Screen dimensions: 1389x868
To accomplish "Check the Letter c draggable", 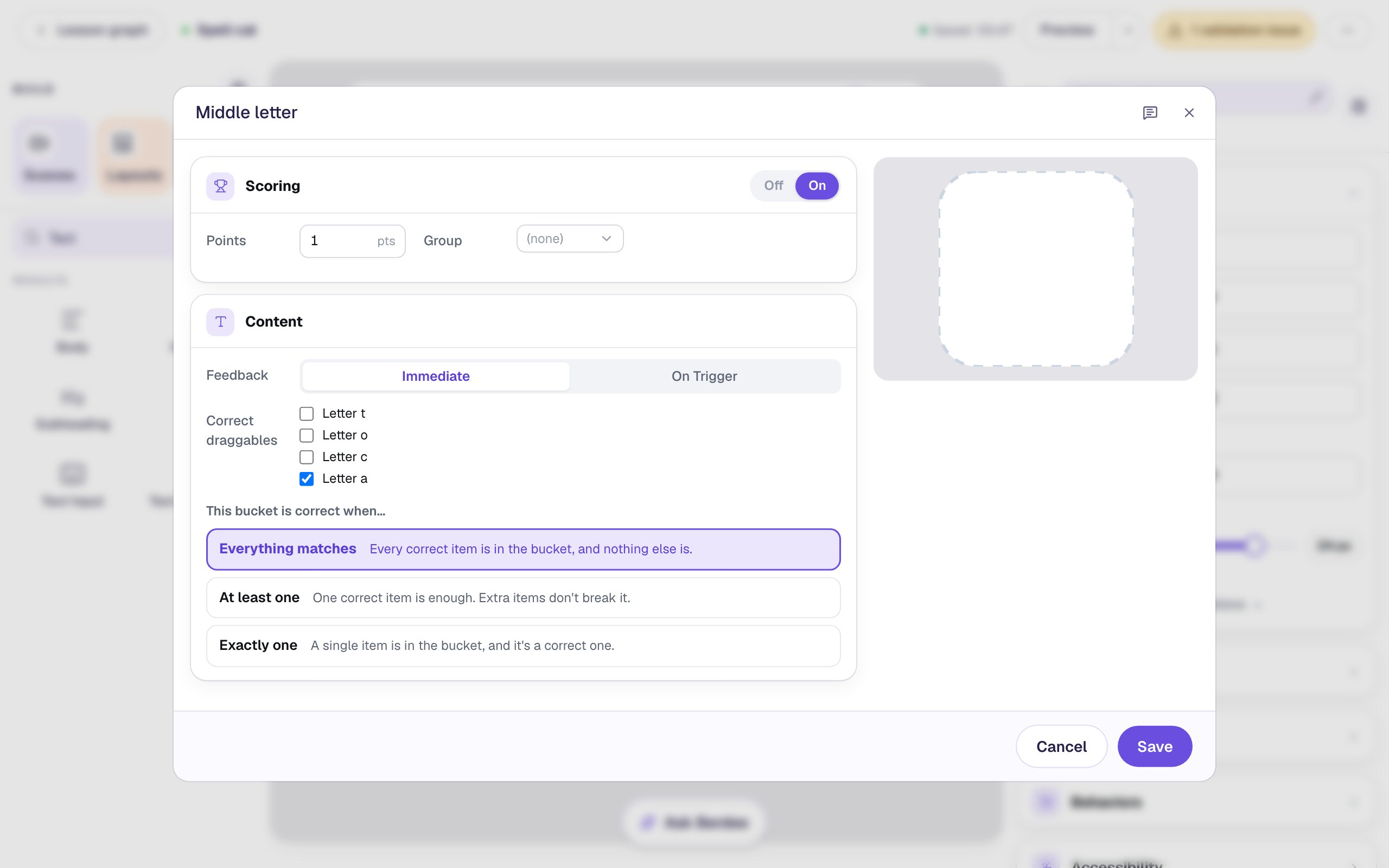I will point(307,457).
